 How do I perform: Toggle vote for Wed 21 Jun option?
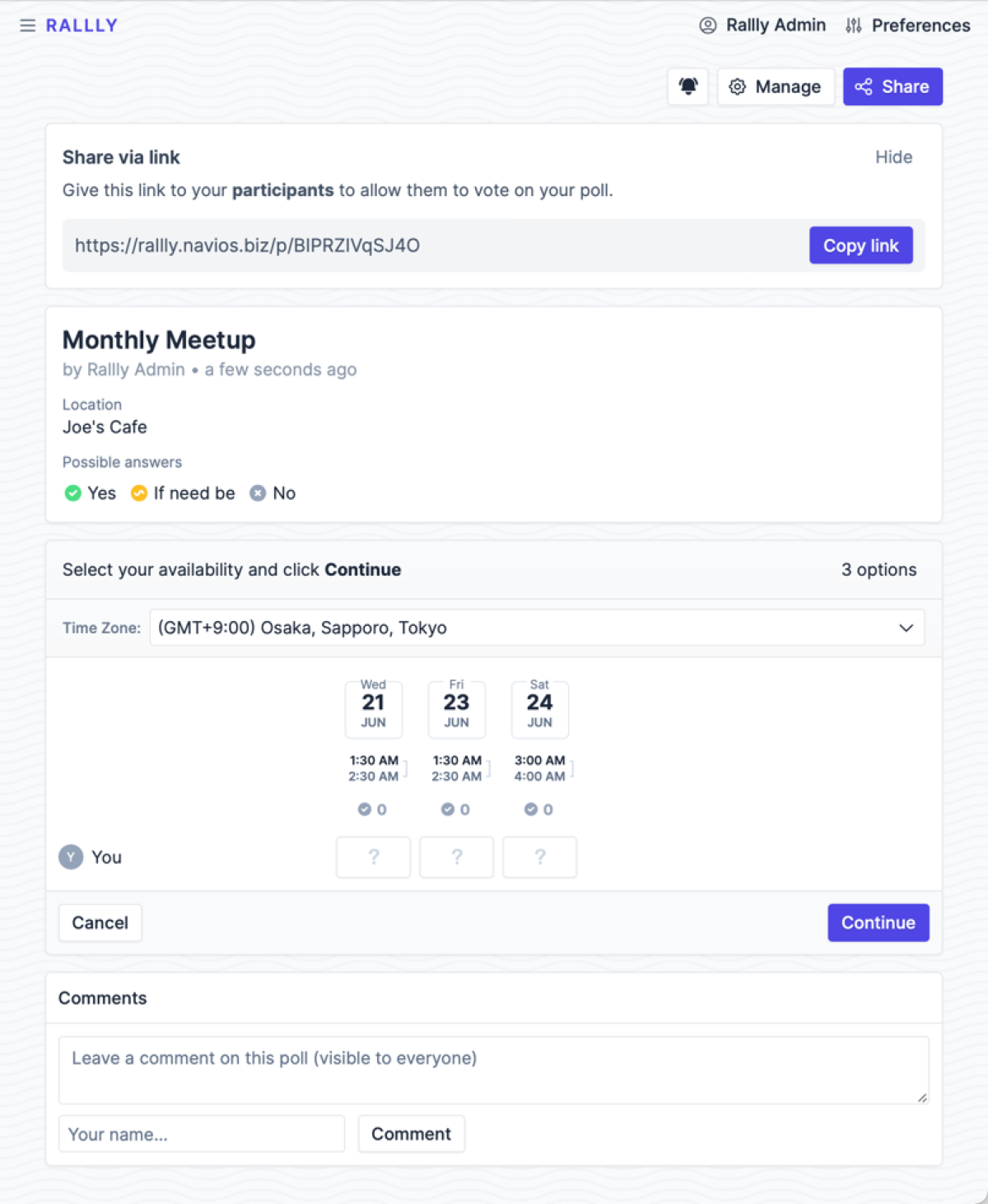(374, 857)
